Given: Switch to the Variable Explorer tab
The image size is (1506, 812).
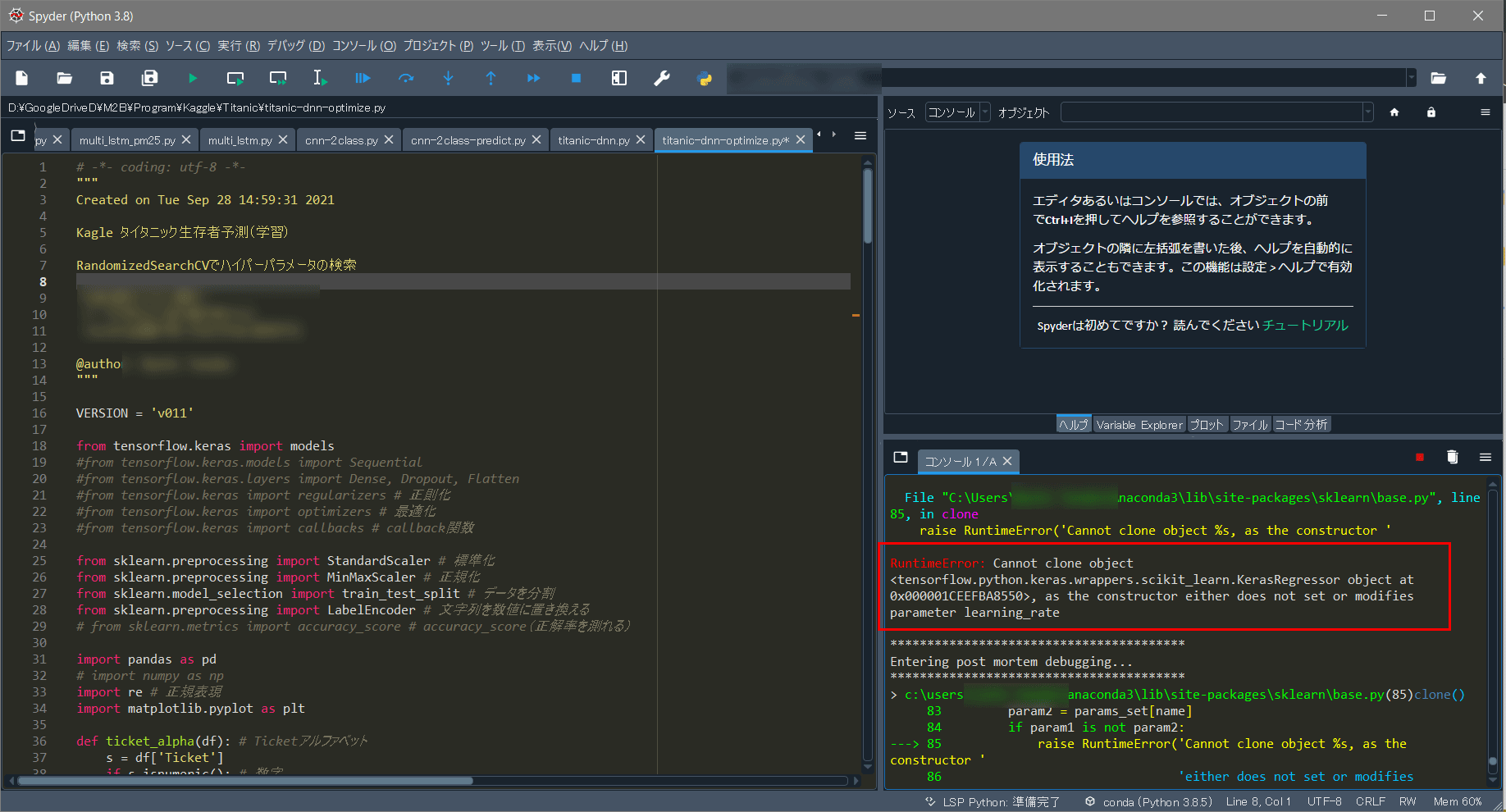Looking at the screenshot, I should point(1139,425).
